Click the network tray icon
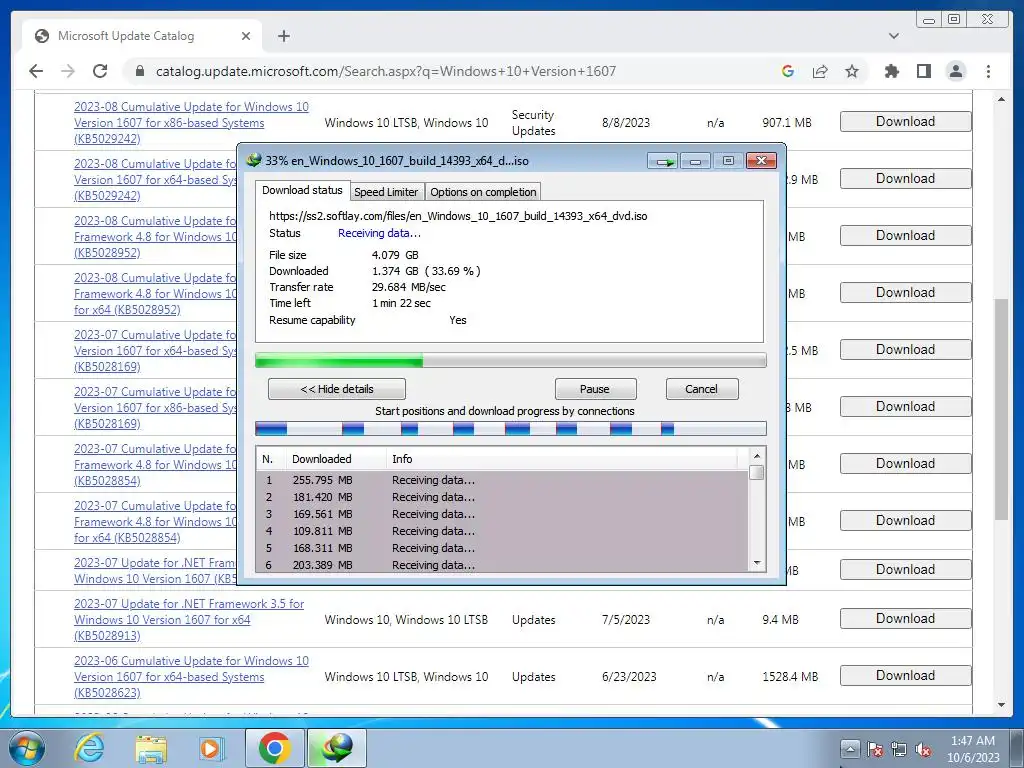 [899, 749]
